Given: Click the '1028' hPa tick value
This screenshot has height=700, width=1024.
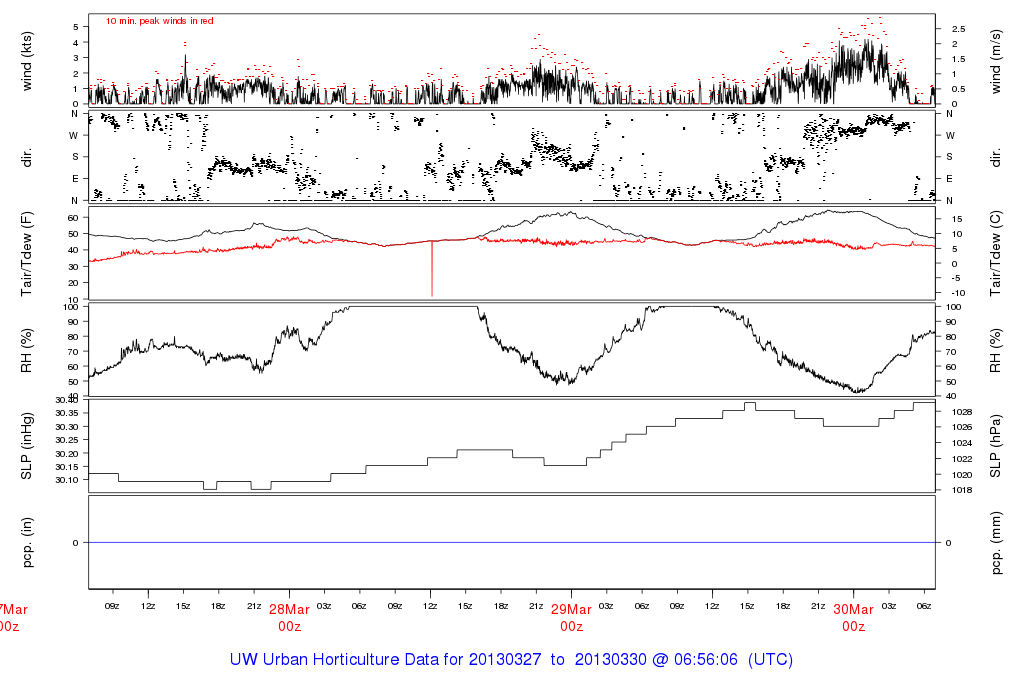Looking at the screenshot, I should click(962, 412).
